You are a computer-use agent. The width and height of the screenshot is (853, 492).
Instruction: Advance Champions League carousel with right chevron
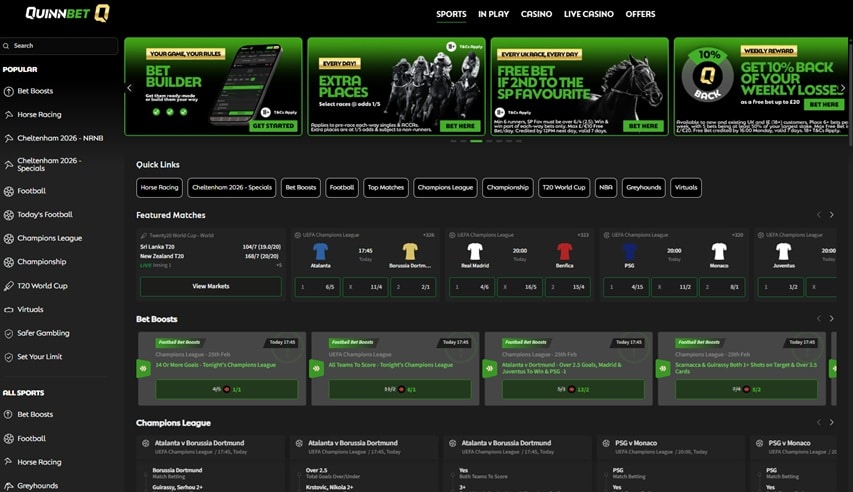pos(831,422)
